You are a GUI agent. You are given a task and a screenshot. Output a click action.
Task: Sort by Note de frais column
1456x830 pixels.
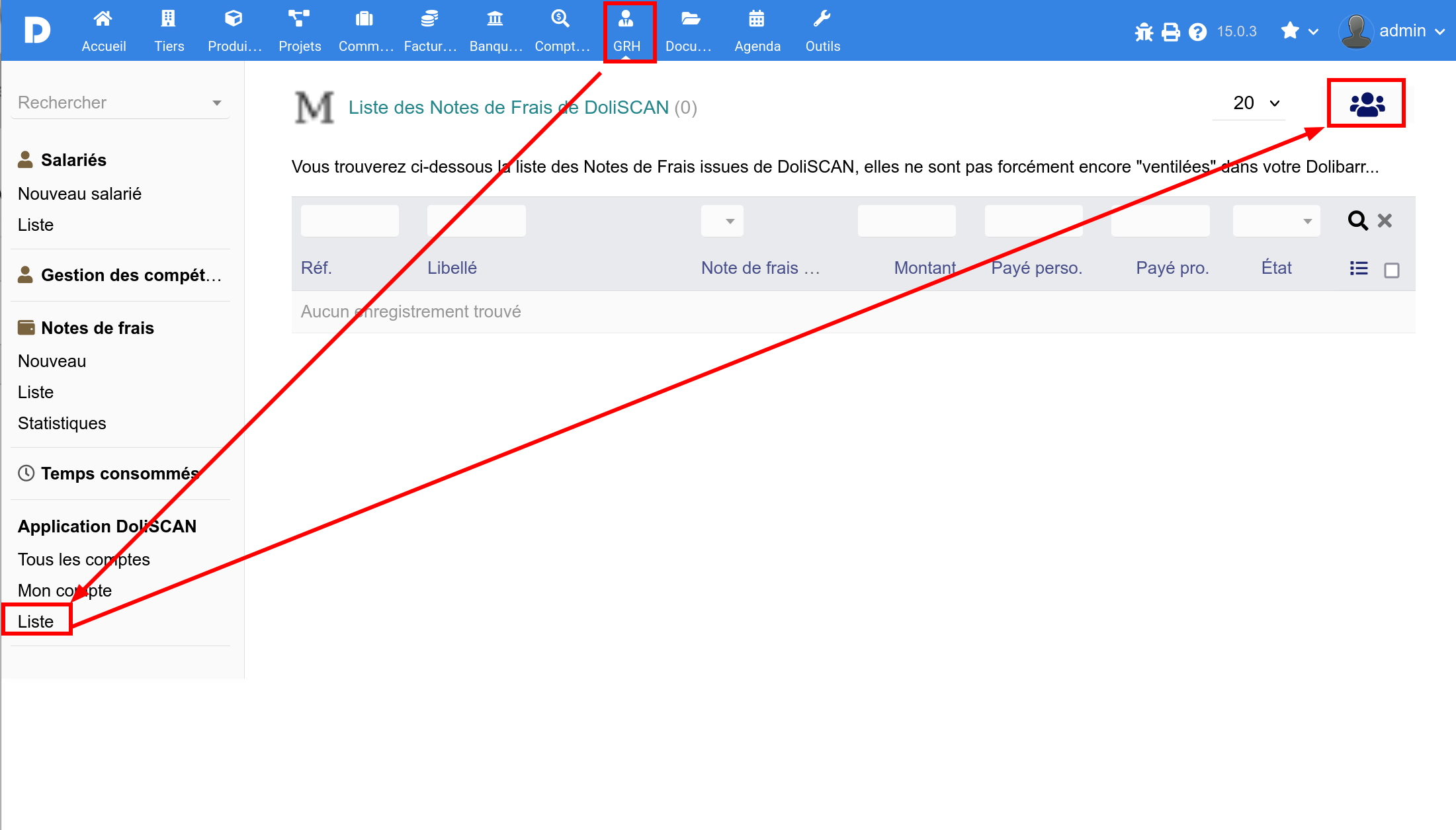click(x=761, y=268)
